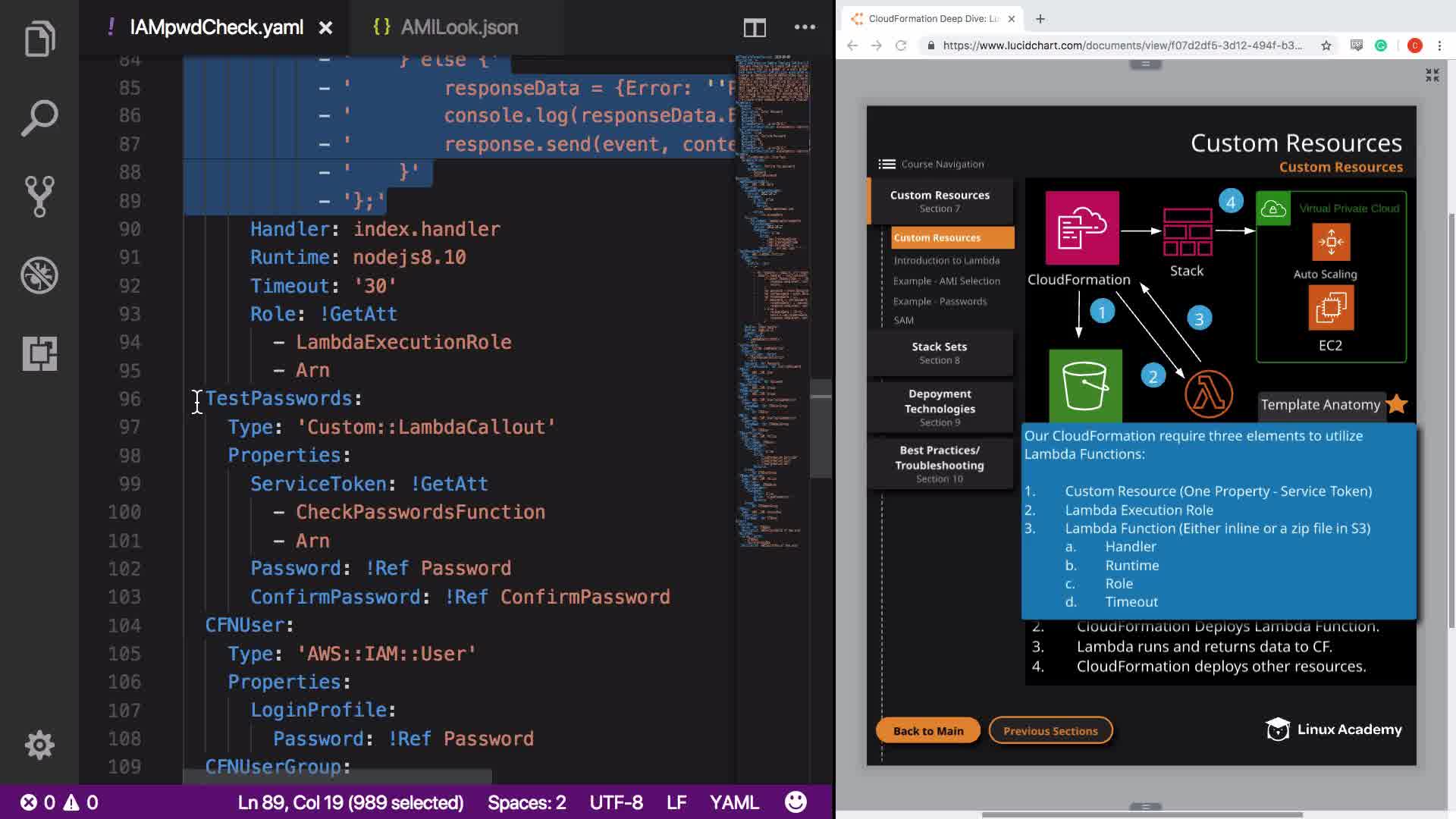The width and height of the screenshot is (1456, 819).
Task: Open the Extensions icon in activity bar
Action: click(x=39, y=353)
